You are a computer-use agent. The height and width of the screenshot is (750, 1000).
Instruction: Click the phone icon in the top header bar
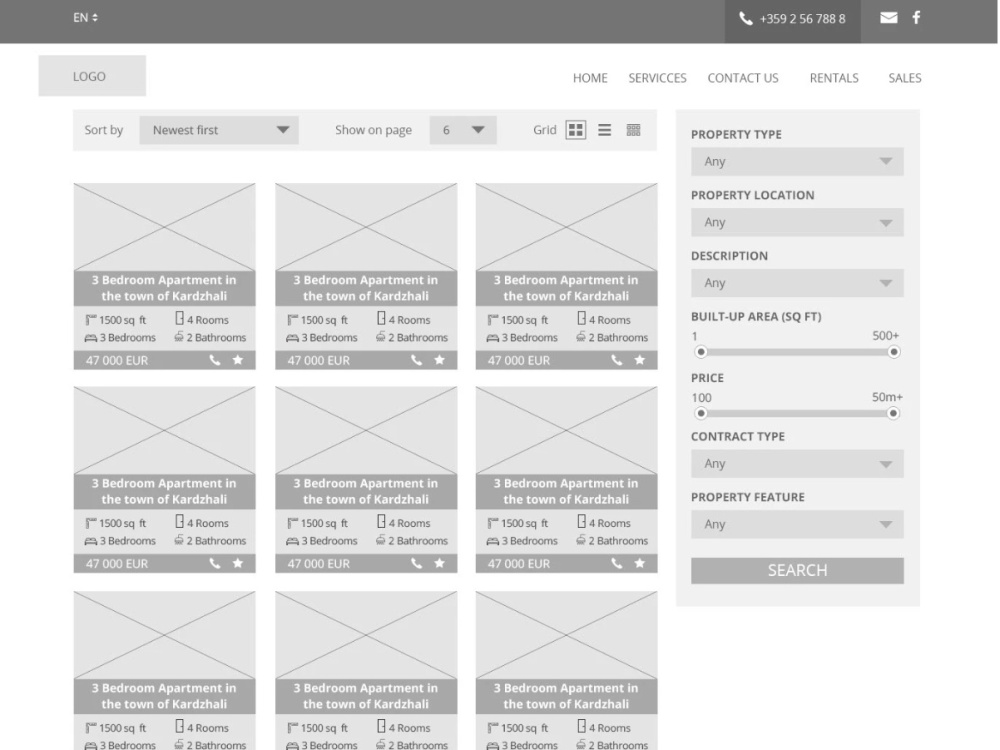[746, 18]
